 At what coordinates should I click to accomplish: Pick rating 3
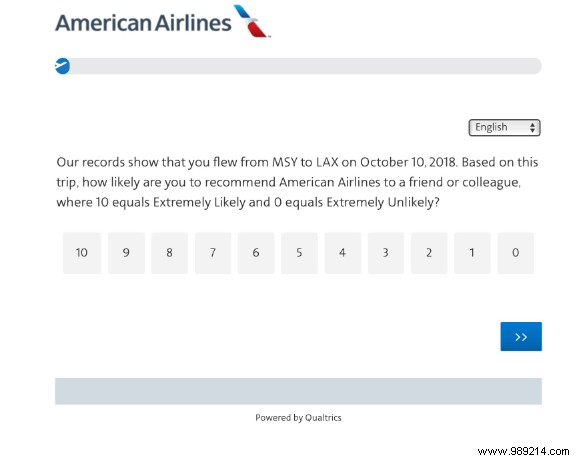tap(386, 253)
